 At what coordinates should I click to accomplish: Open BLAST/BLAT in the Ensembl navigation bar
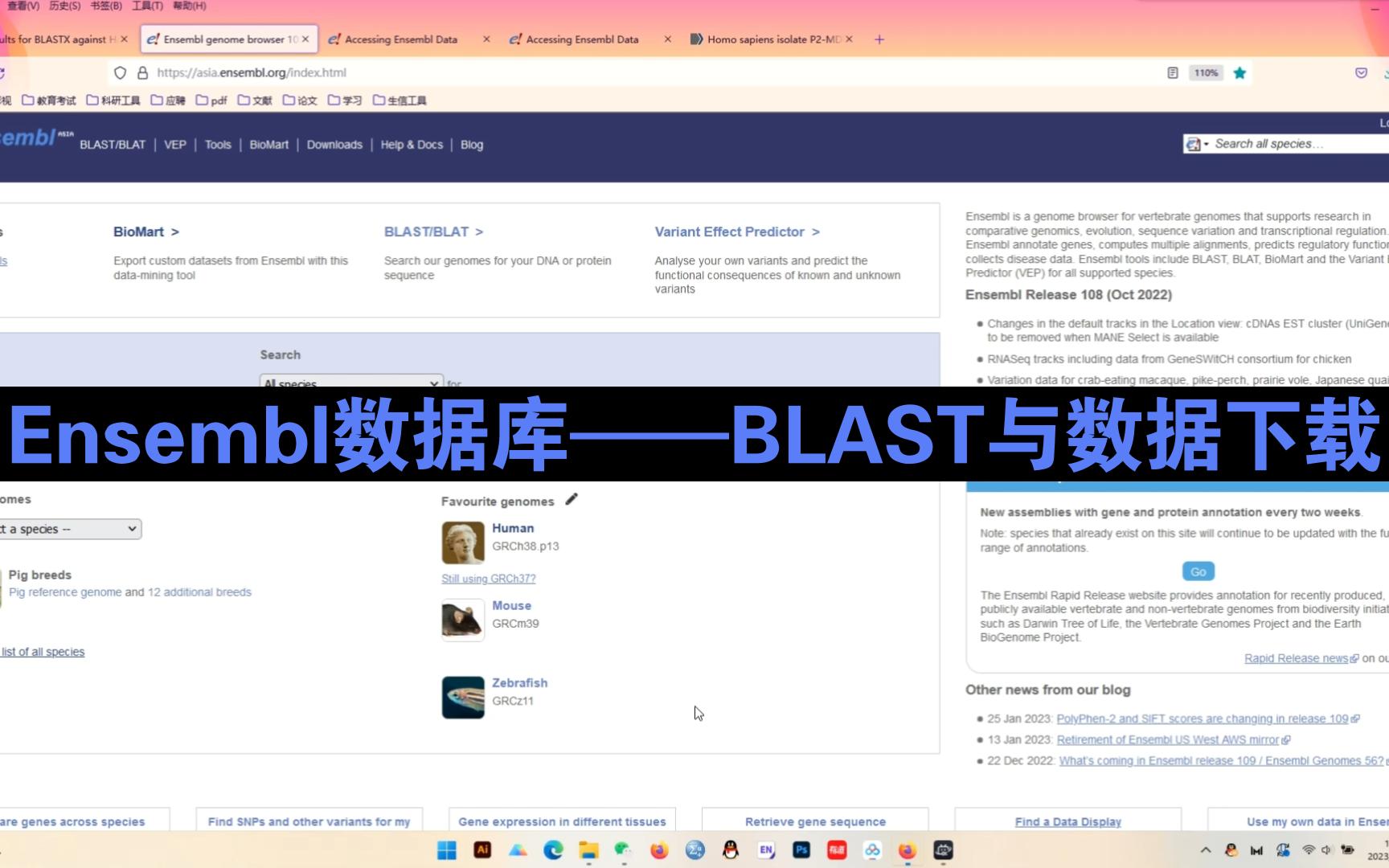(113, 145)
